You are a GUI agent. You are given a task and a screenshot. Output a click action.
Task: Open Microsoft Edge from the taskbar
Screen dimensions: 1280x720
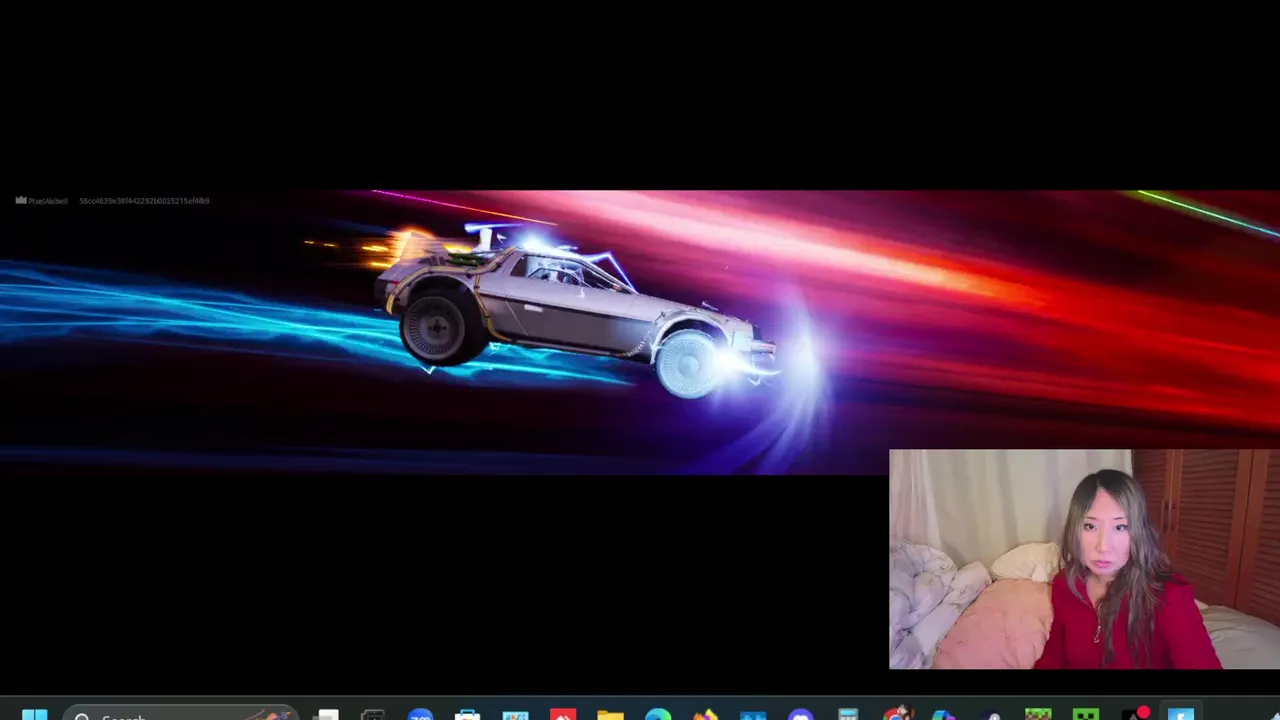pos(658,715)
